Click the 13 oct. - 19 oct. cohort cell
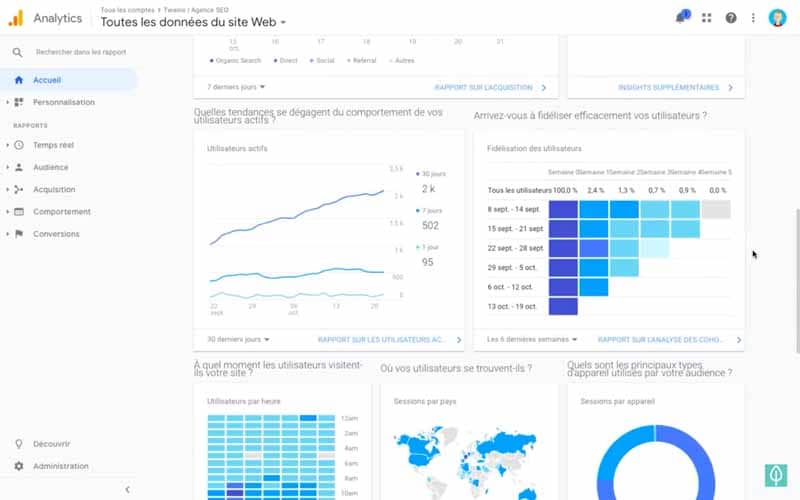800x500 pixels. [x=563, y=307]
